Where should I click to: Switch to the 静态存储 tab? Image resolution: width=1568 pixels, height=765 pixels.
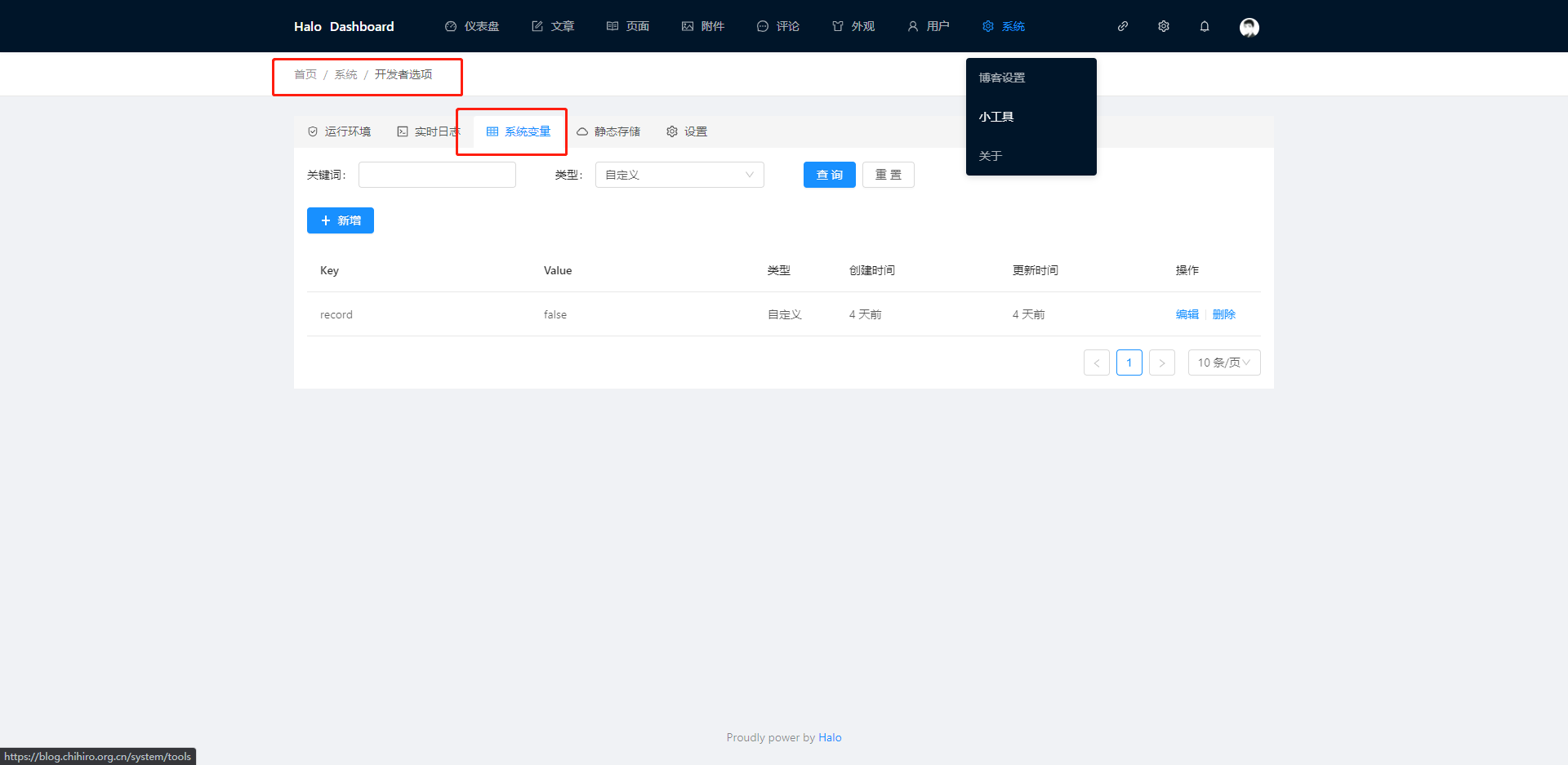pyautogui.click(x=608, y=131)
